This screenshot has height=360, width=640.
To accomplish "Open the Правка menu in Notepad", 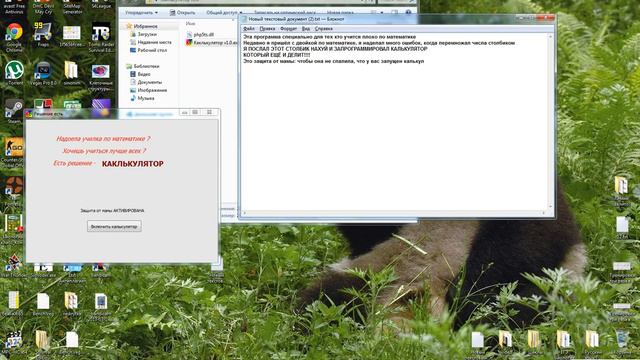I will pyautogui.click(x=267, y=29).
